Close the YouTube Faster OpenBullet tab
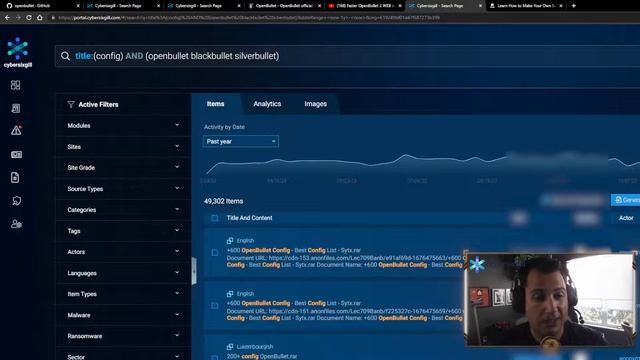The height and width of the screenshot is (360, 640). 400,6
